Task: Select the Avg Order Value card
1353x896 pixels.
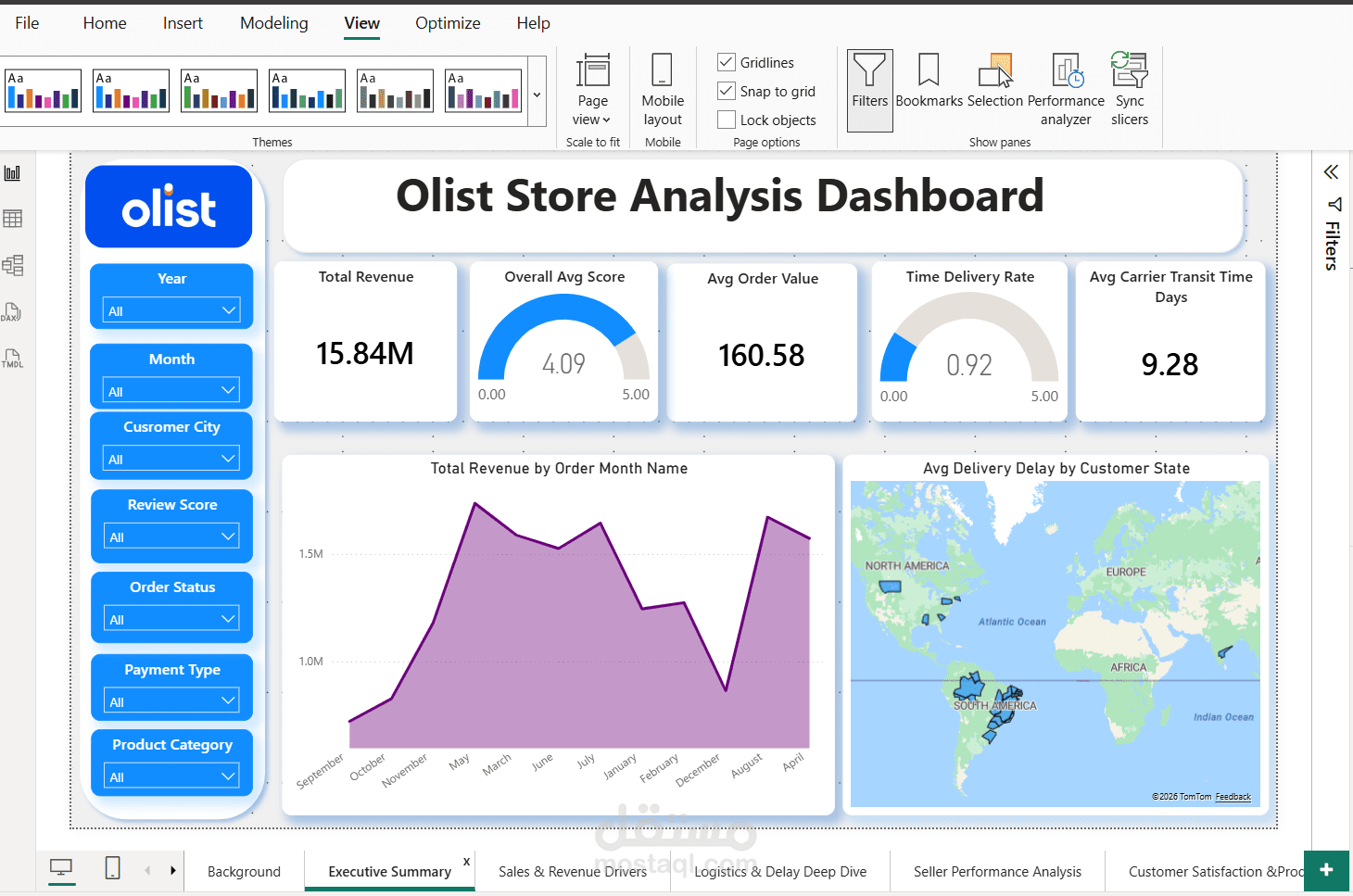Action: pyautogui.click(x=762, y=342)
